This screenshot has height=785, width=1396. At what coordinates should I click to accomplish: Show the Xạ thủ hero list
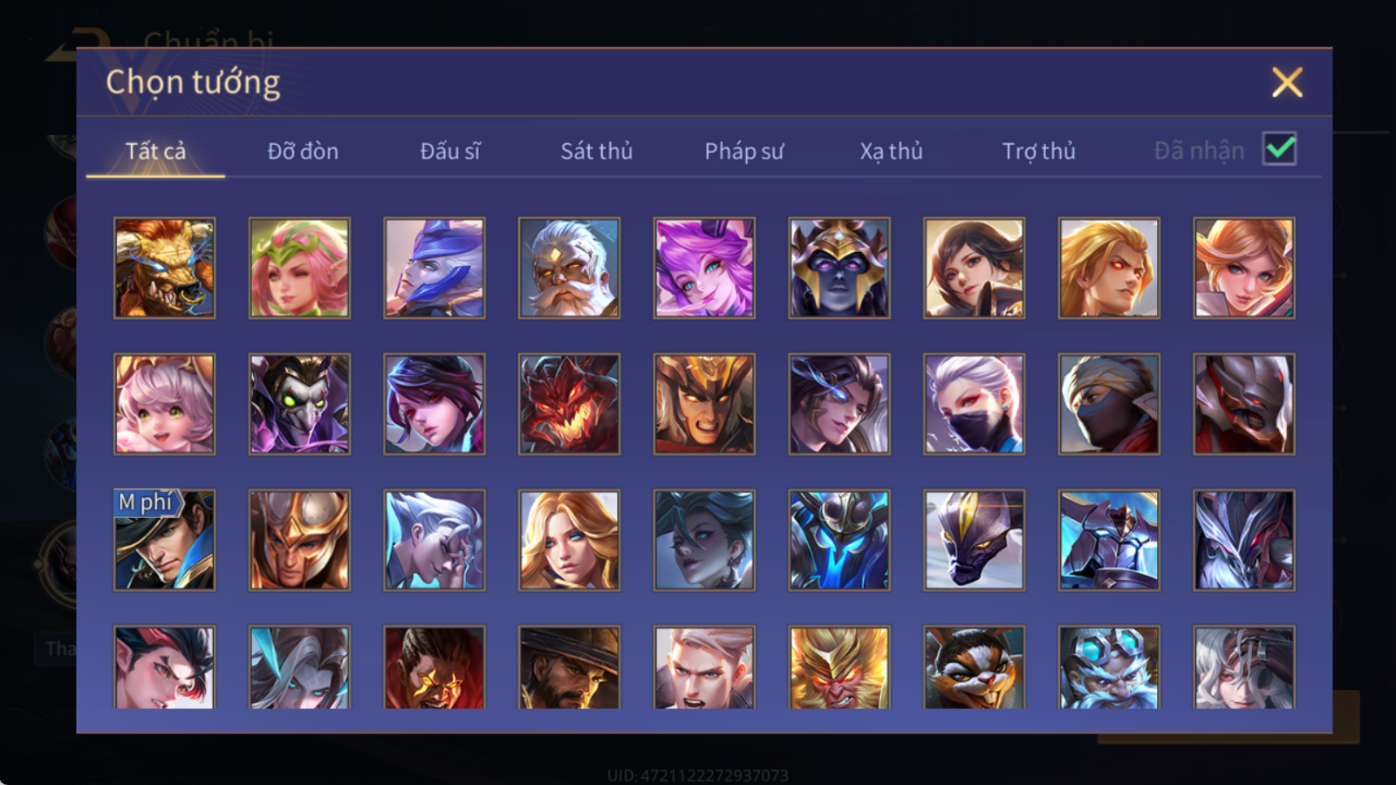pos(891,151)
